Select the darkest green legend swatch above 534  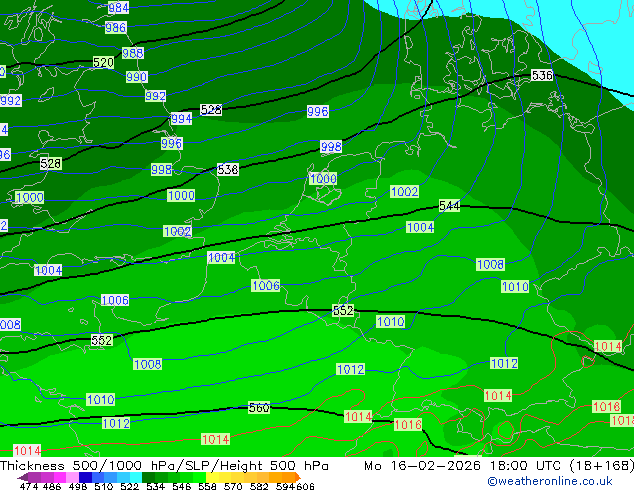click(148, 477)
